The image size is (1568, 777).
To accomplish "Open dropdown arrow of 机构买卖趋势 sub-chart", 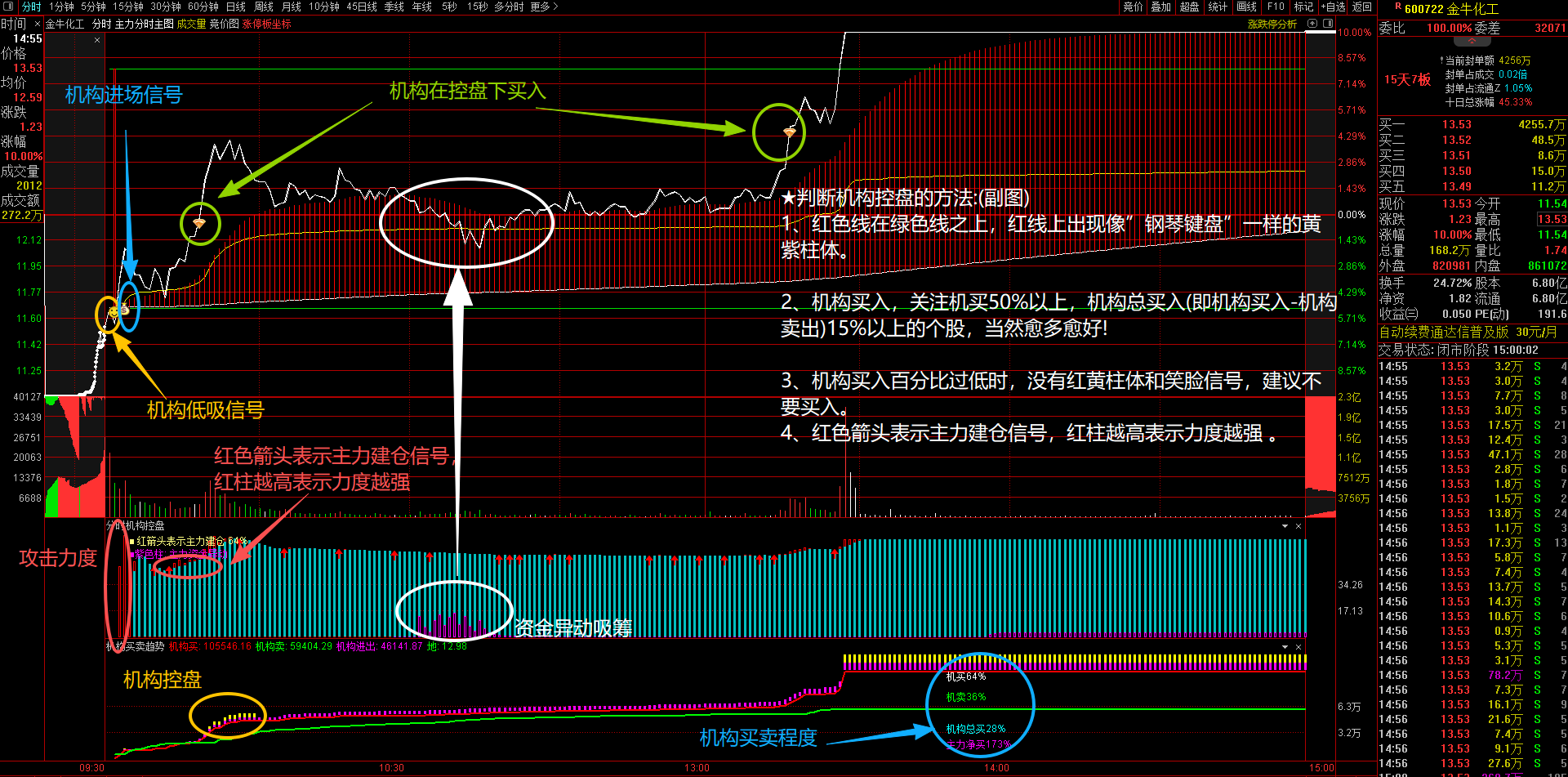I will [1285, 647].
